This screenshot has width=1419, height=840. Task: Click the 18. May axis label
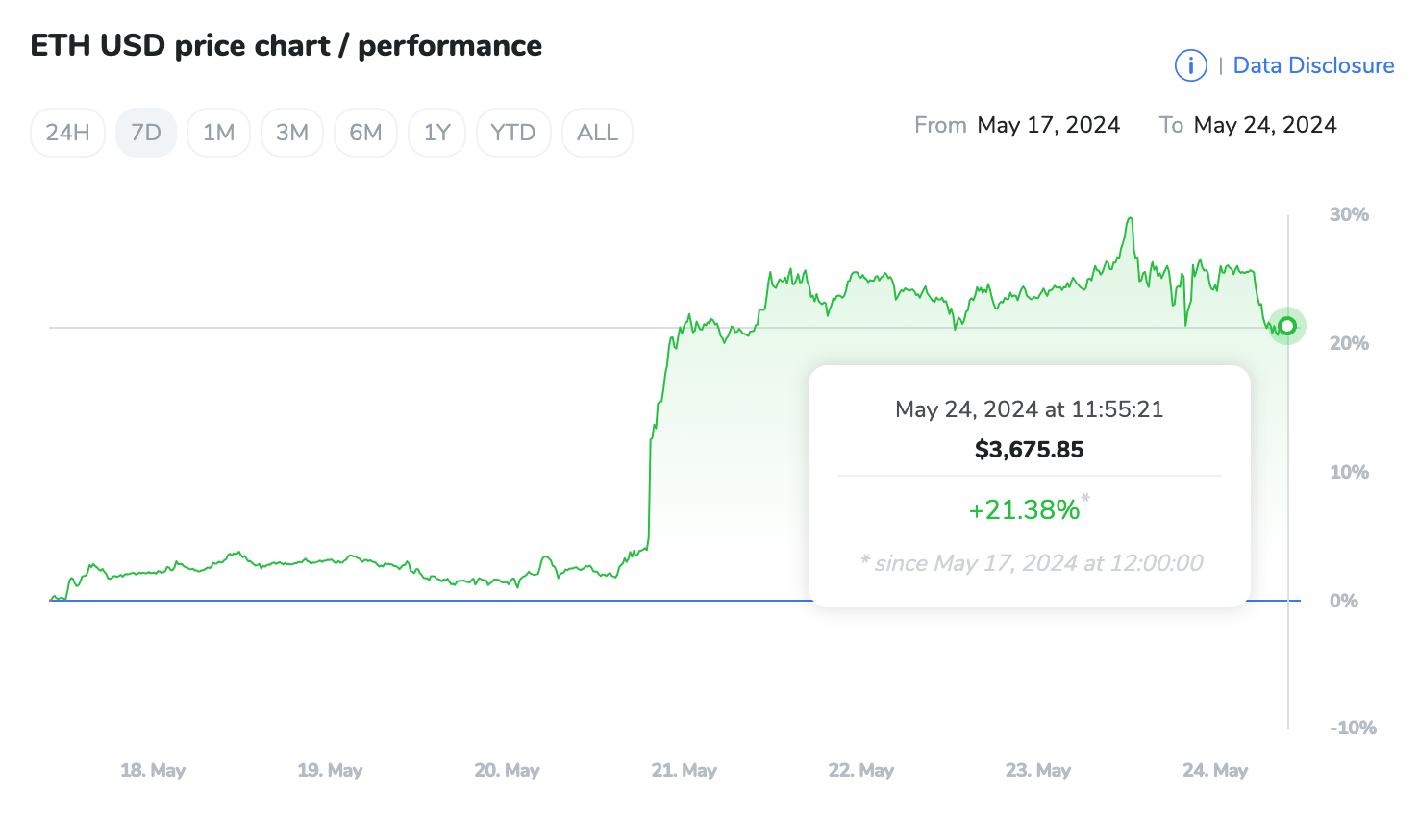(153, 770)
